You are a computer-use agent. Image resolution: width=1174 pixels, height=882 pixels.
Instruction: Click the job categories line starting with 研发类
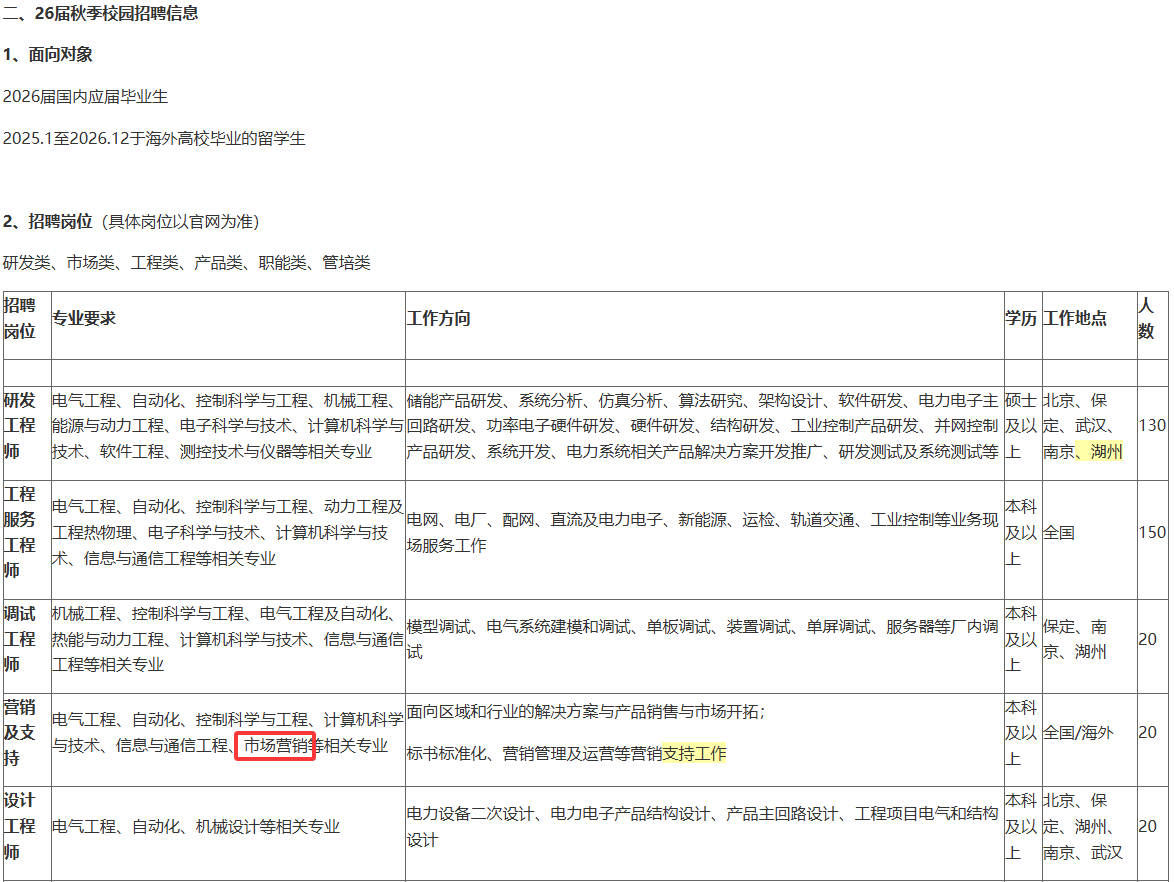[x=187, y=262]
